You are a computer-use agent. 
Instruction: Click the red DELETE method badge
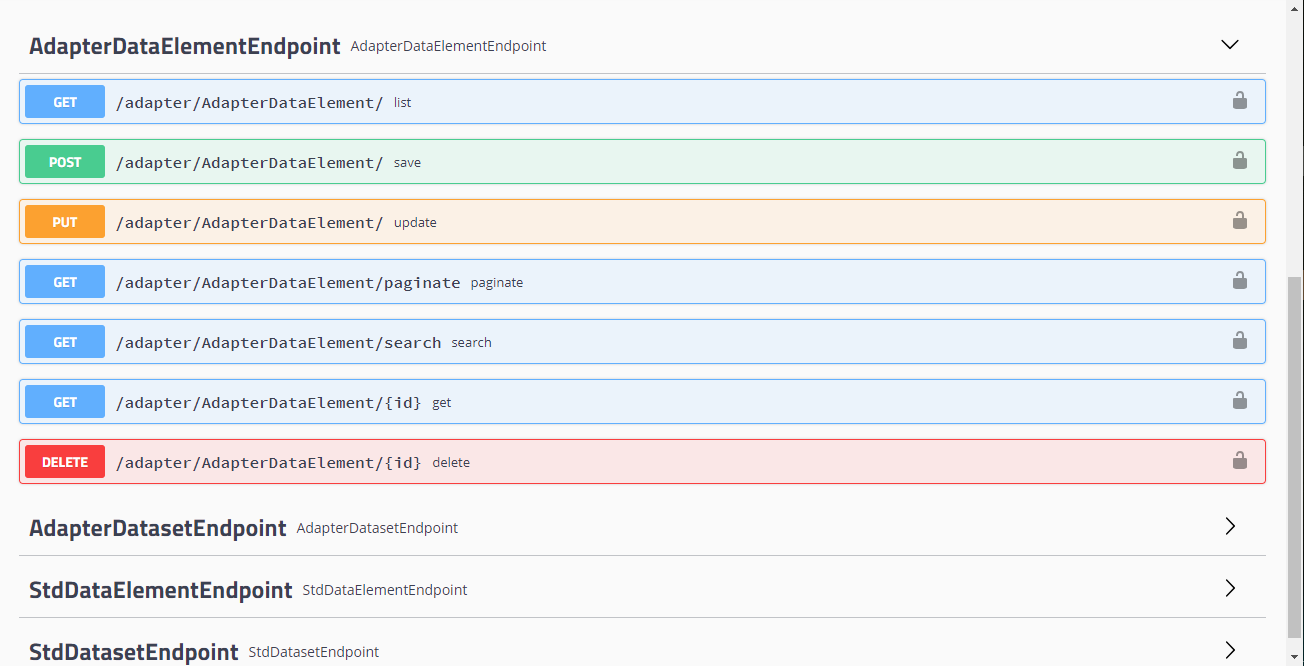coord(65,462)
